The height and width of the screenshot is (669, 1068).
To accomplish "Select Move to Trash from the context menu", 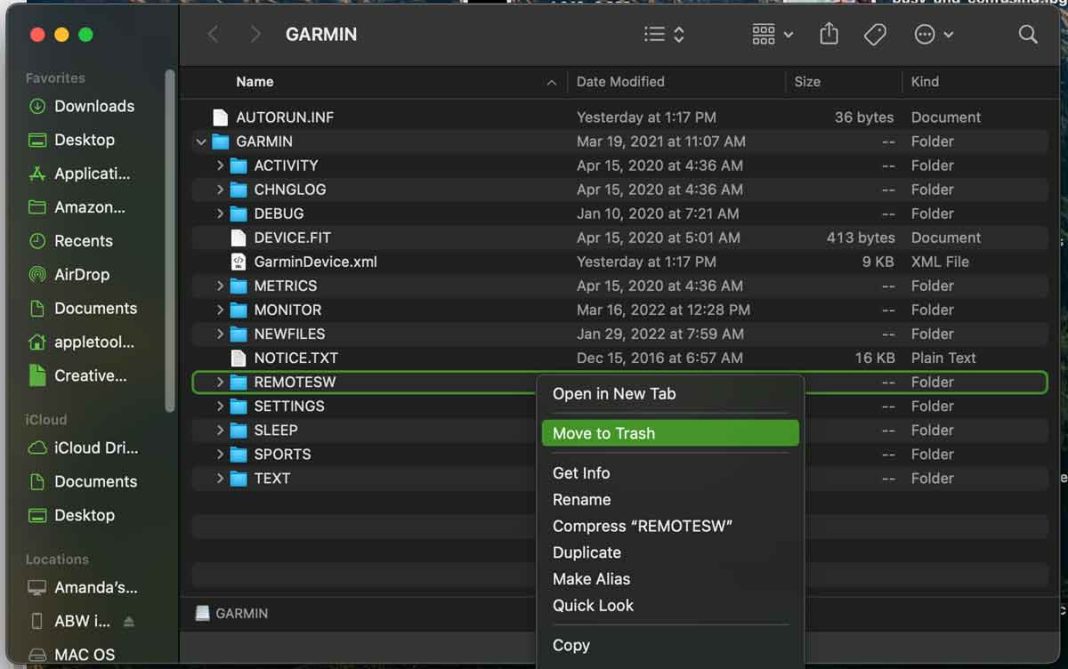I will tap(604, 433).
